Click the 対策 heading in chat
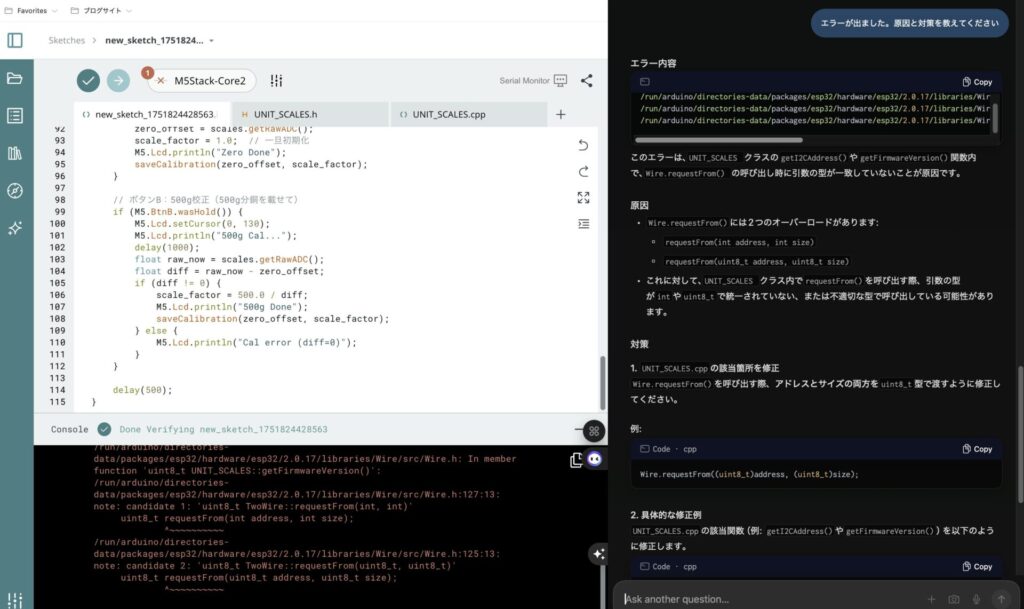1024x609 pixels. click(x=639, y=344)
